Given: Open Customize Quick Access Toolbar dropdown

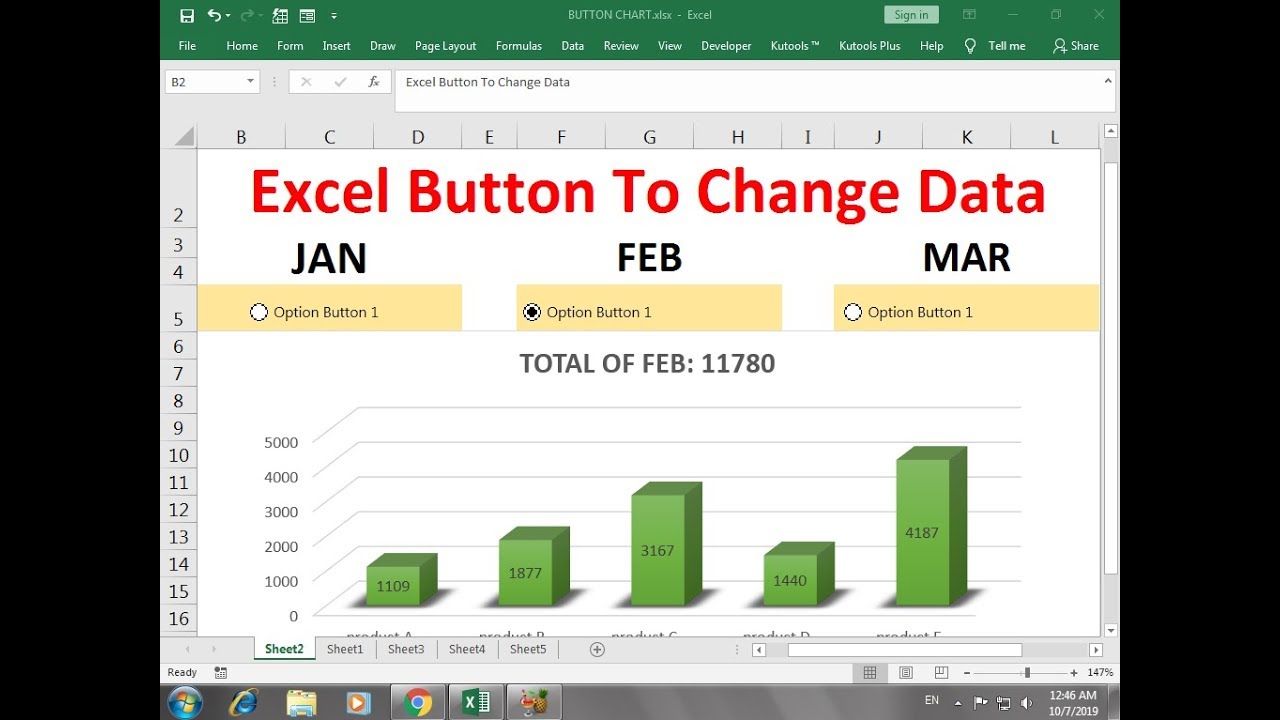Looking at the screenshot, I should coord(333,16).
